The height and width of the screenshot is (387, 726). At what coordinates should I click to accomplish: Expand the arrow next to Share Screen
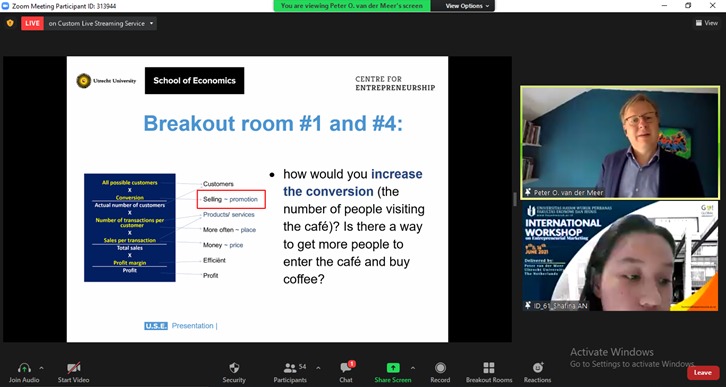(413, 368)
